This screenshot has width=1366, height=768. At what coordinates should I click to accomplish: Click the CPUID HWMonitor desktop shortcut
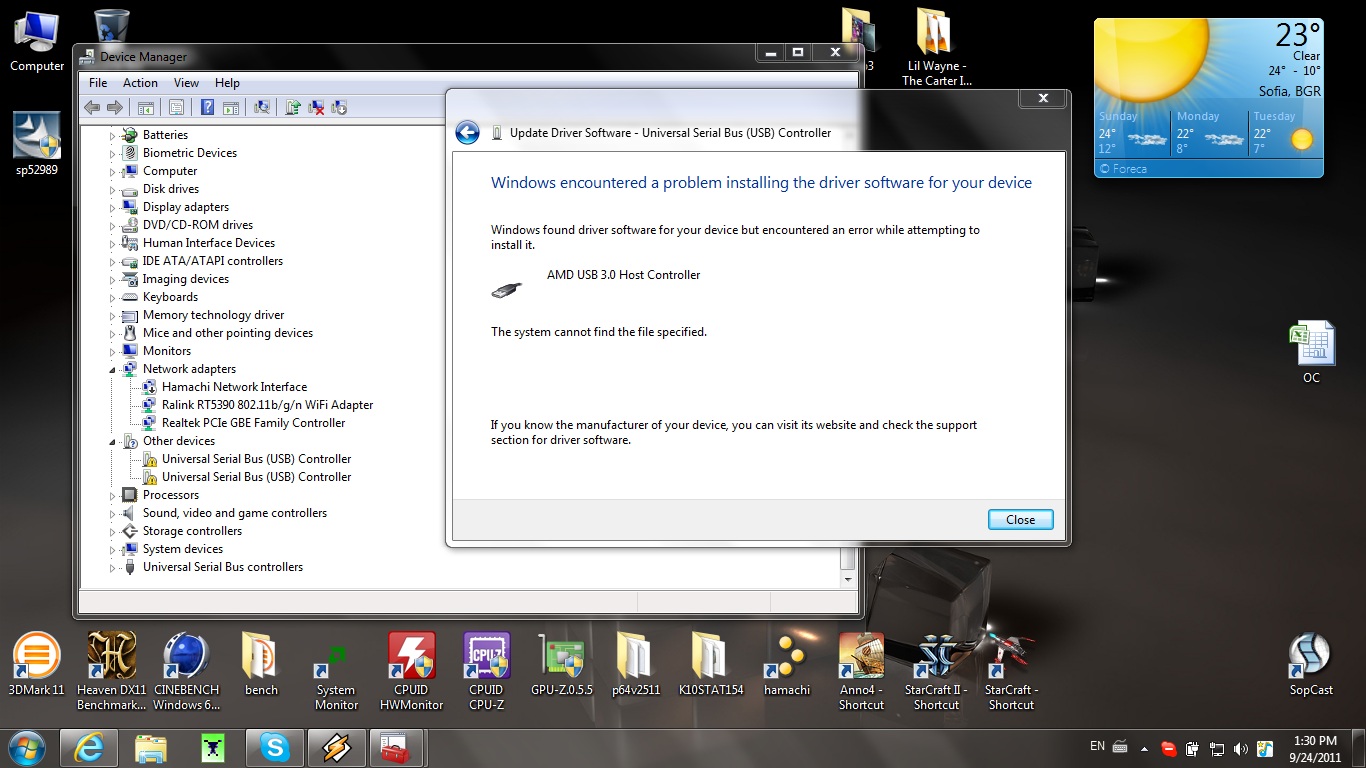pyautogui.click(x=411, y=671)
